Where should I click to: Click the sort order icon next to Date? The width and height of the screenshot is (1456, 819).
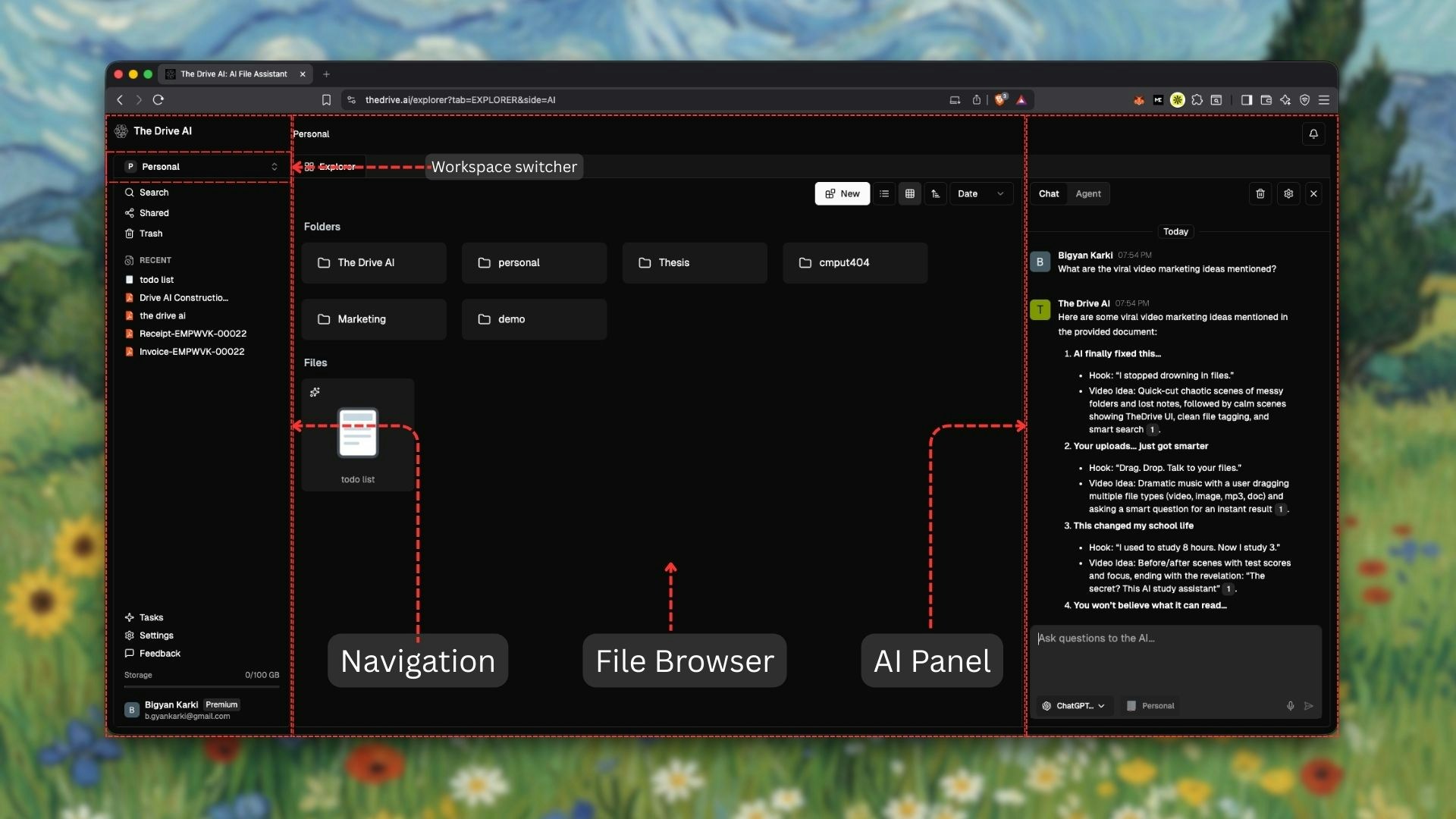pyautogui.click(x=935, y=193)
